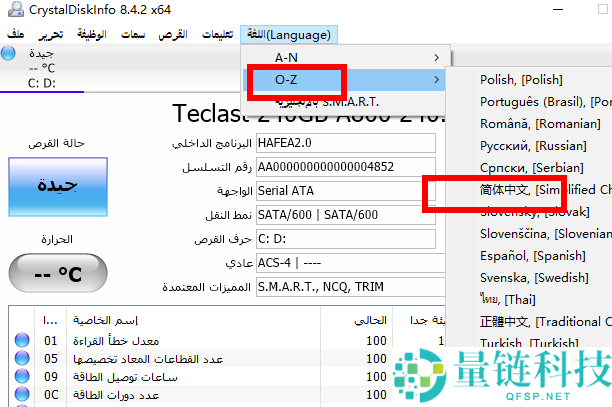The width and height of the screenshot is (612, 407).
Task: Select Русский [Russian] language
Action: (x=533, y=146)
